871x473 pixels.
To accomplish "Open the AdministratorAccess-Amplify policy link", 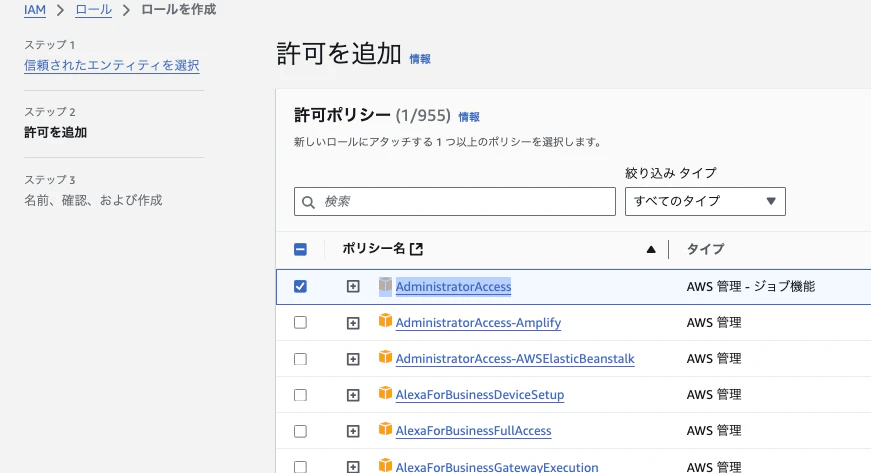I will click(x=478, y=323).
